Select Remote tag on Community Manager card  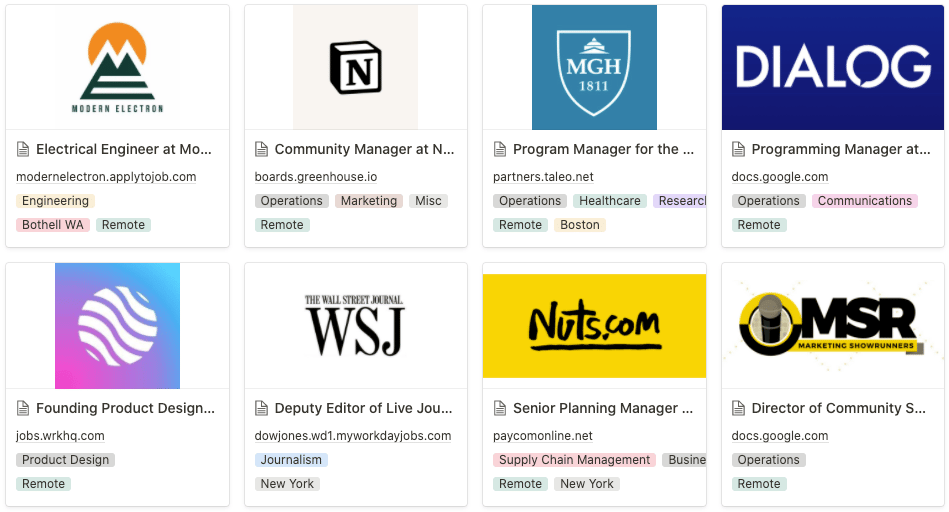281,225
